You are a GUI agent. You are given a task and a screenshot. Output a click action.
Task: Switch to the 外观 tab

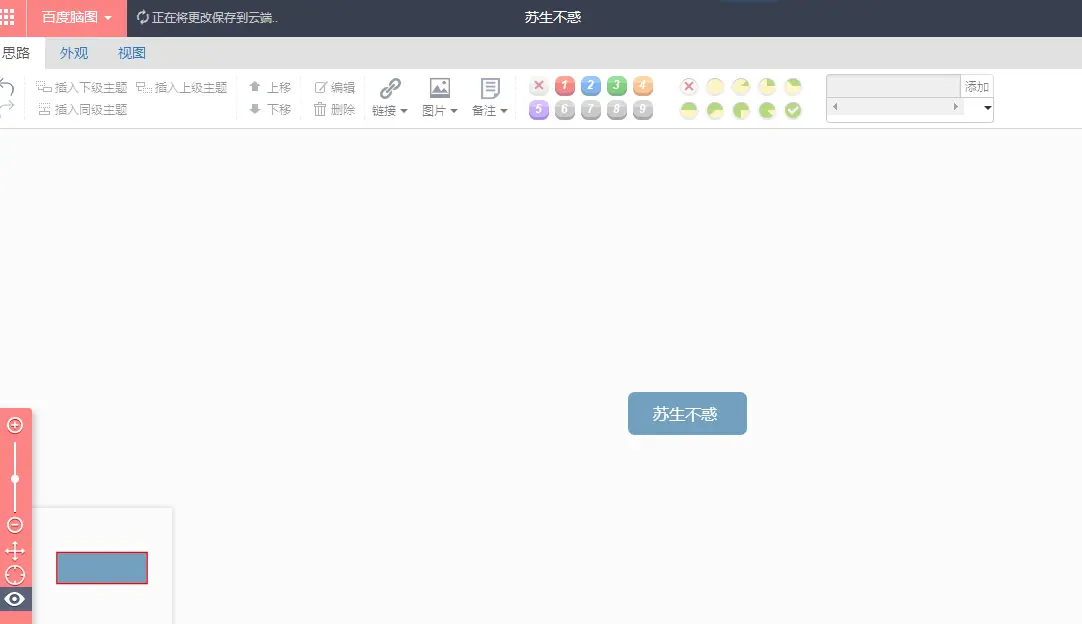point(74,53)
